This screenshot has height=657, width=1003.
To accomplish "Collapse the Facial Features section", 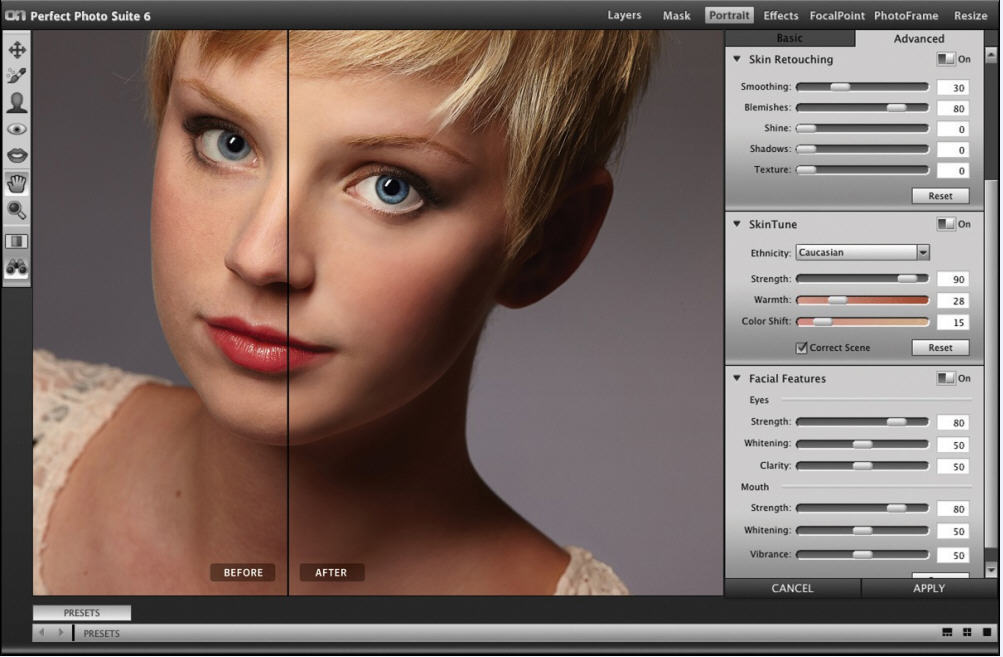I will (737, 378).
